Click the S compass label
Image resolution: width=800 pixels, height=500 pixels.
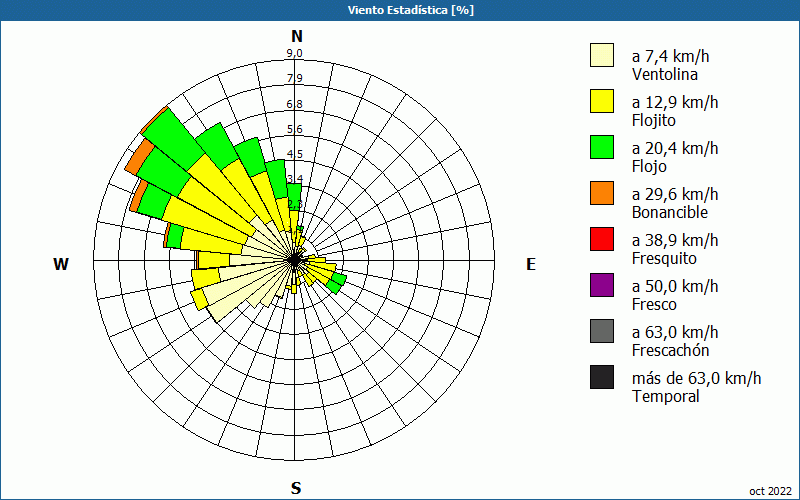click(x=296, y=488)
